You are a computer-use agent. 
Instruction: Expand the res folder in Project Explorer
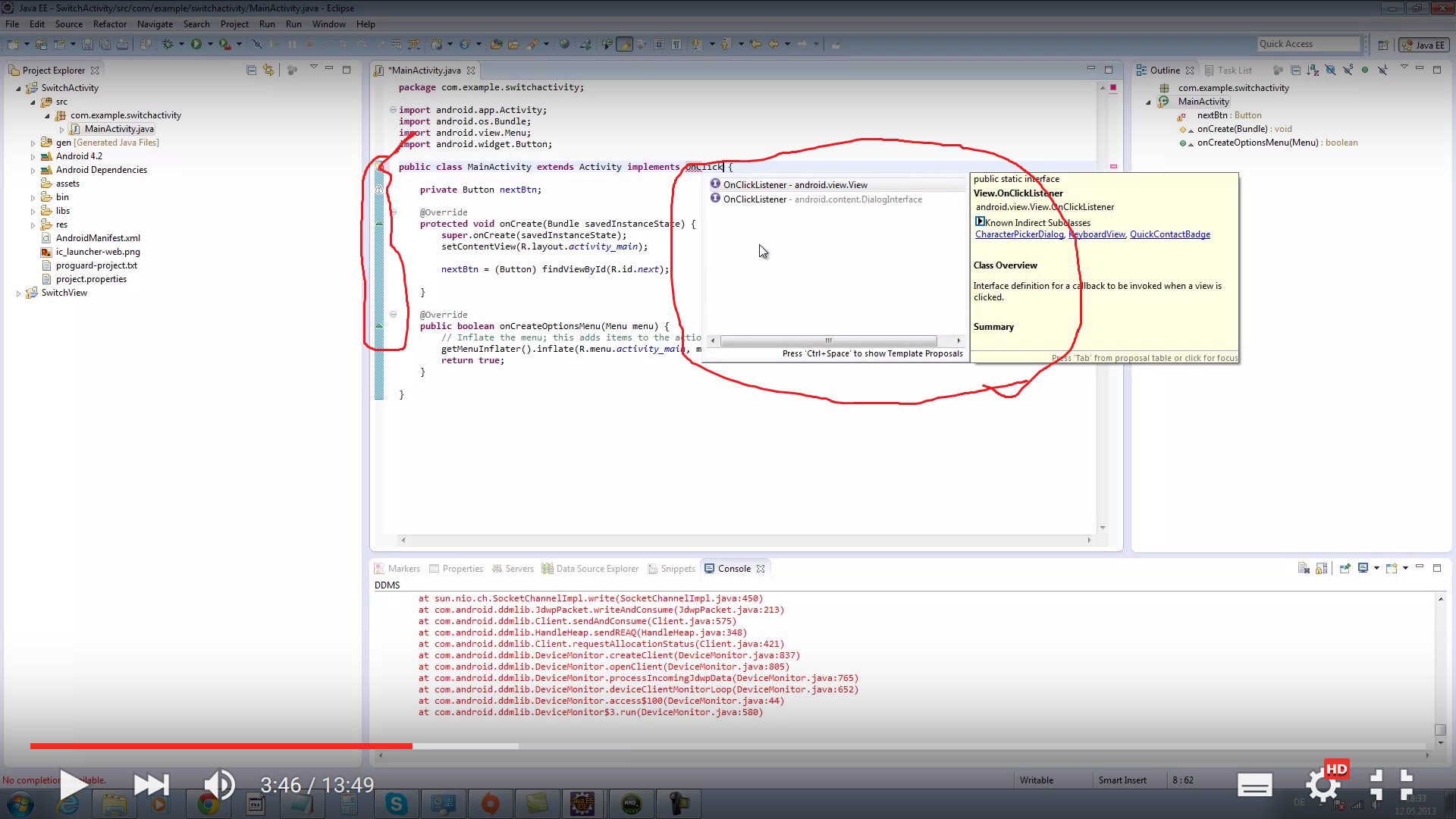[x=32, y=225]
